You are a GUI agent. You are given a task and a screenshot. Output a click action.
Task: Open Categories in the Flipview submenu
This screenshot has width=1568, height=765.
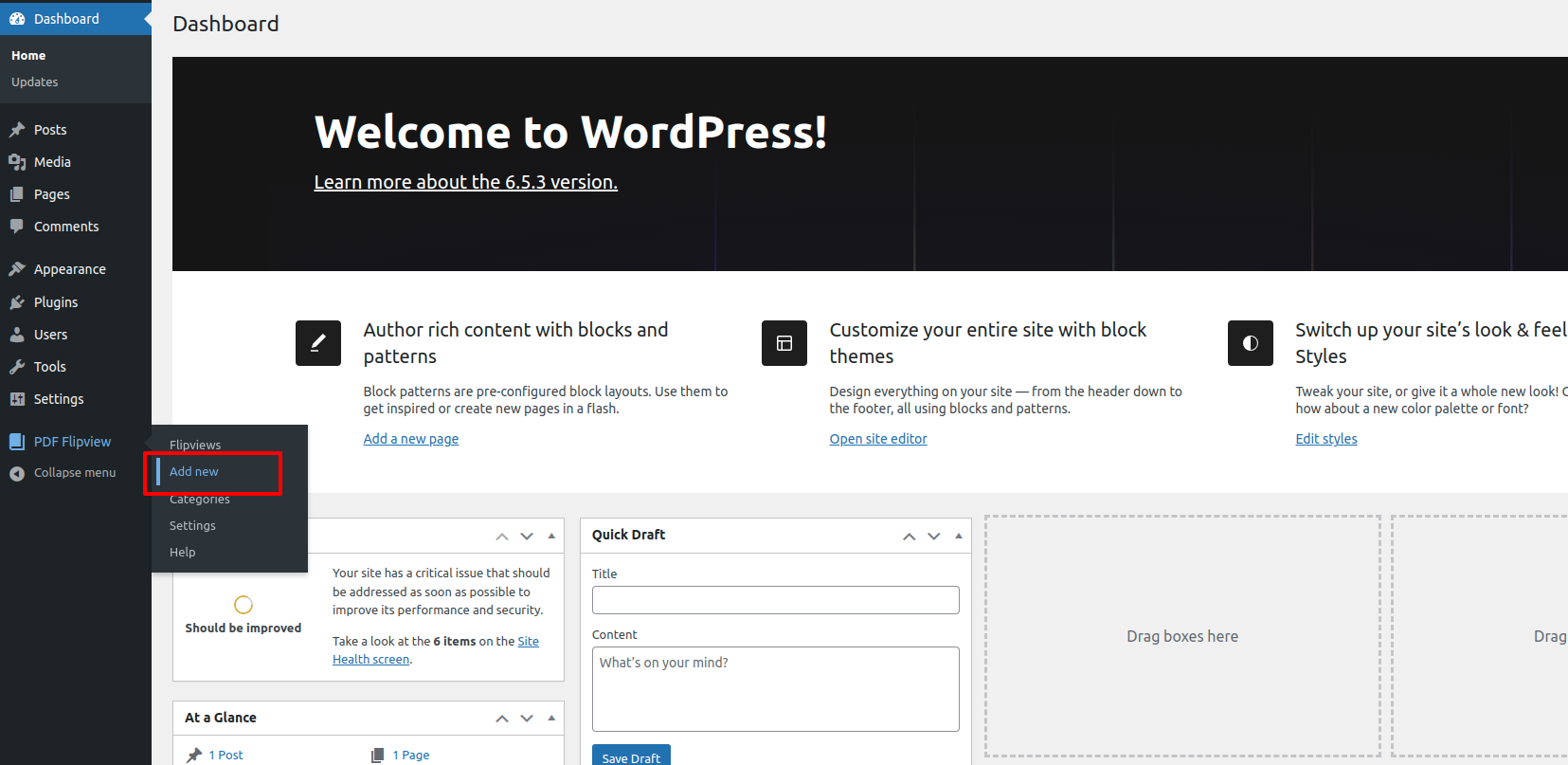pyautogui.click(x=200, y=500)
